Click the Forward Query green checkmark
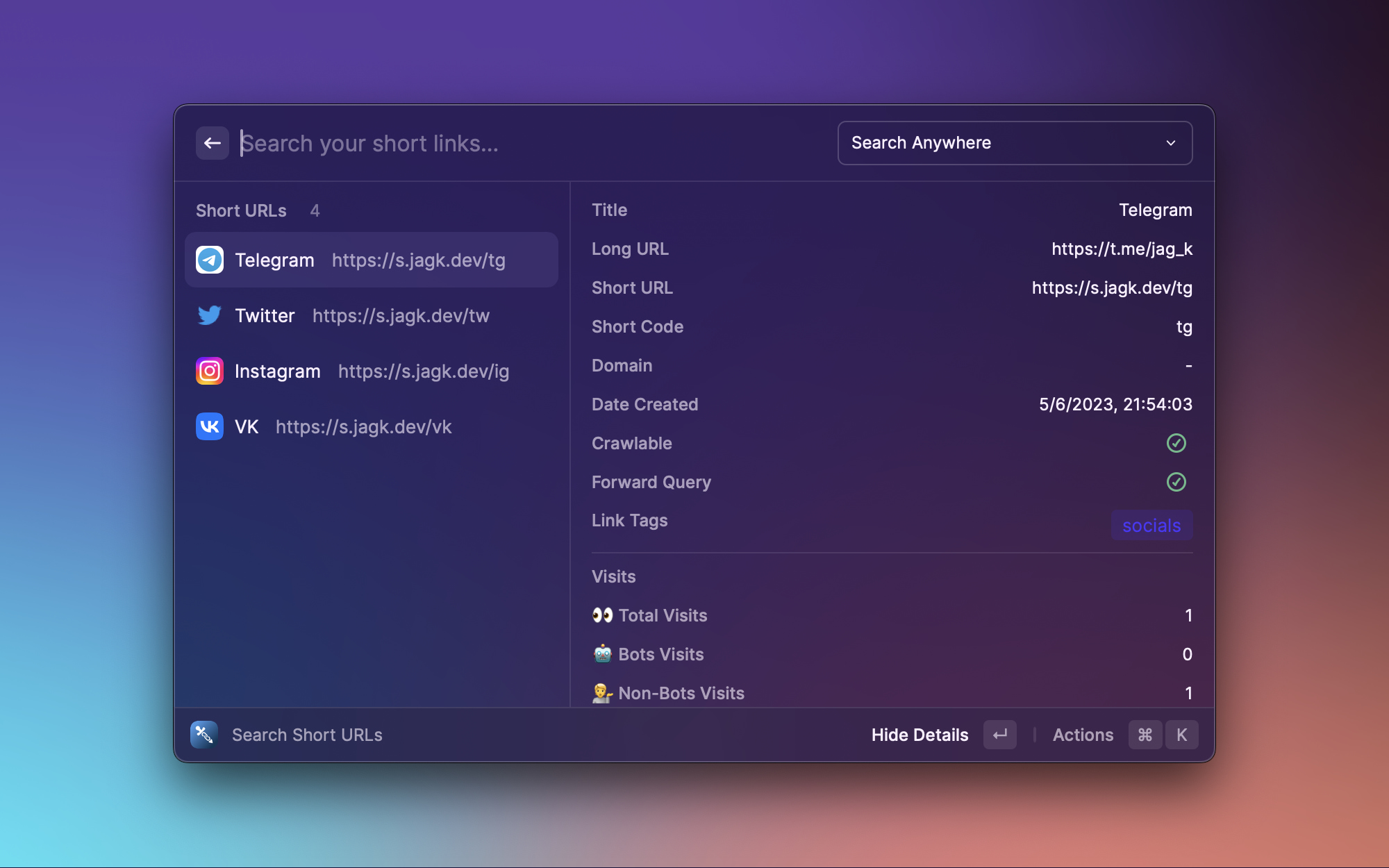 [x=1176, y=482]
